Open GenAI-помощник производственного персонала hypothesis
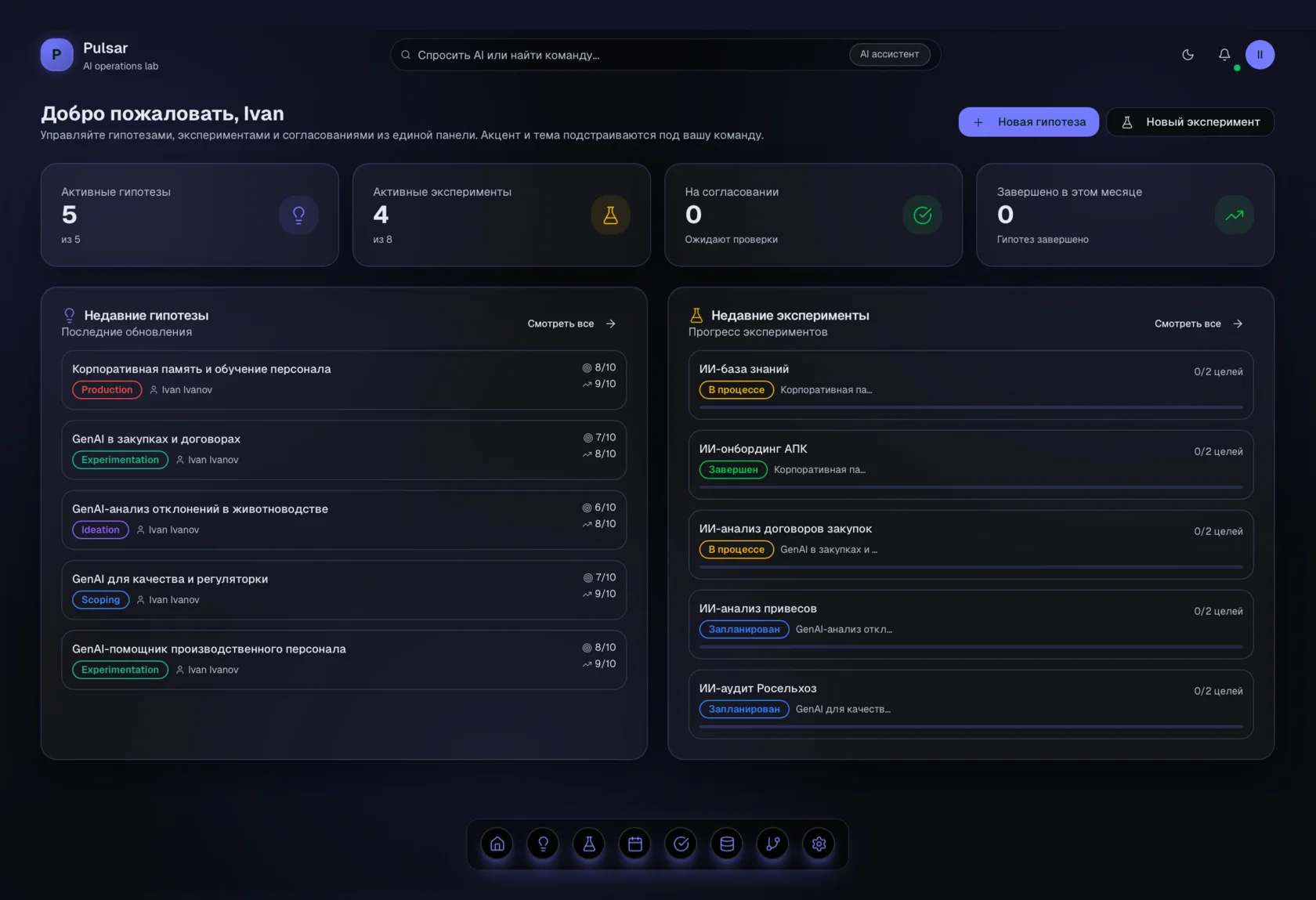The width and height of the screenshot is (1316, 900). [344, 660]
